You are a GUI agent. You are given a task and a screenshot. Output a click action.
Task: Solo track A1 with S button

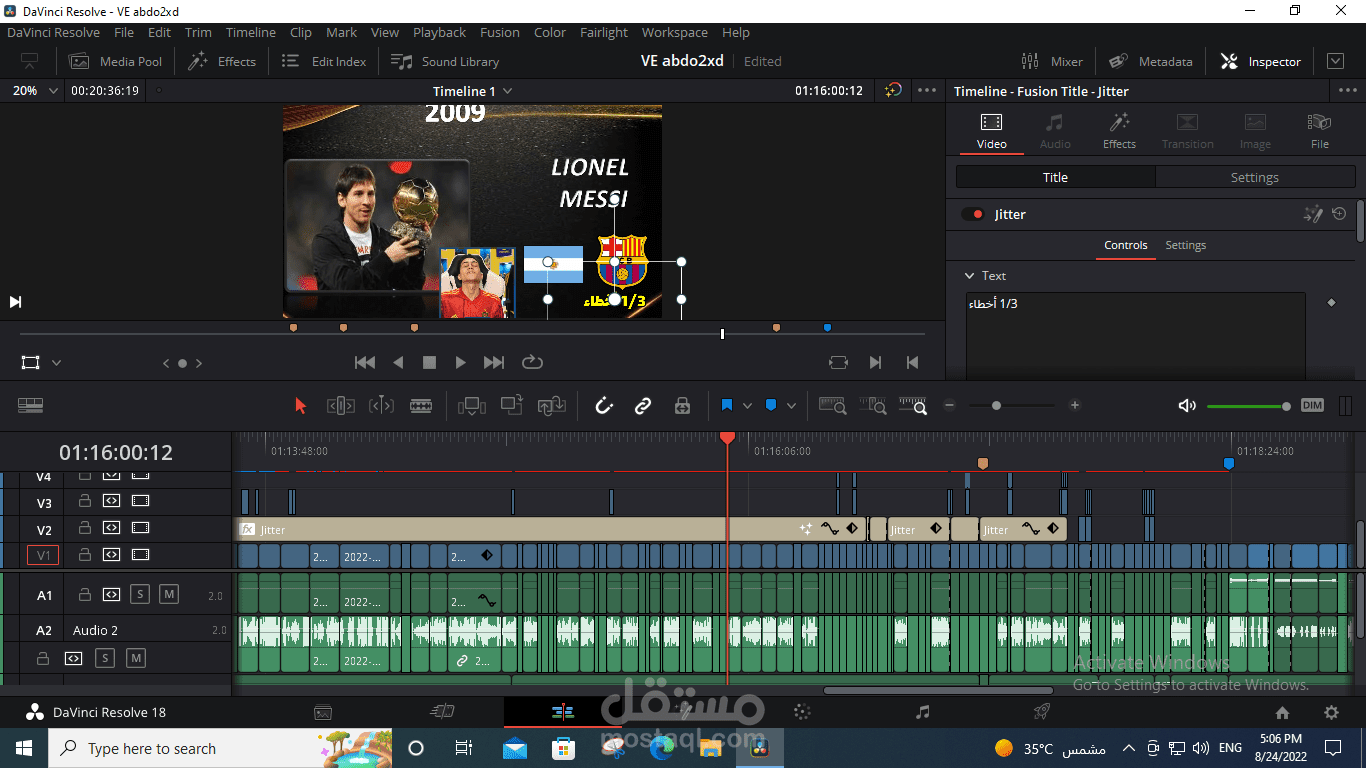pos(140,595)
